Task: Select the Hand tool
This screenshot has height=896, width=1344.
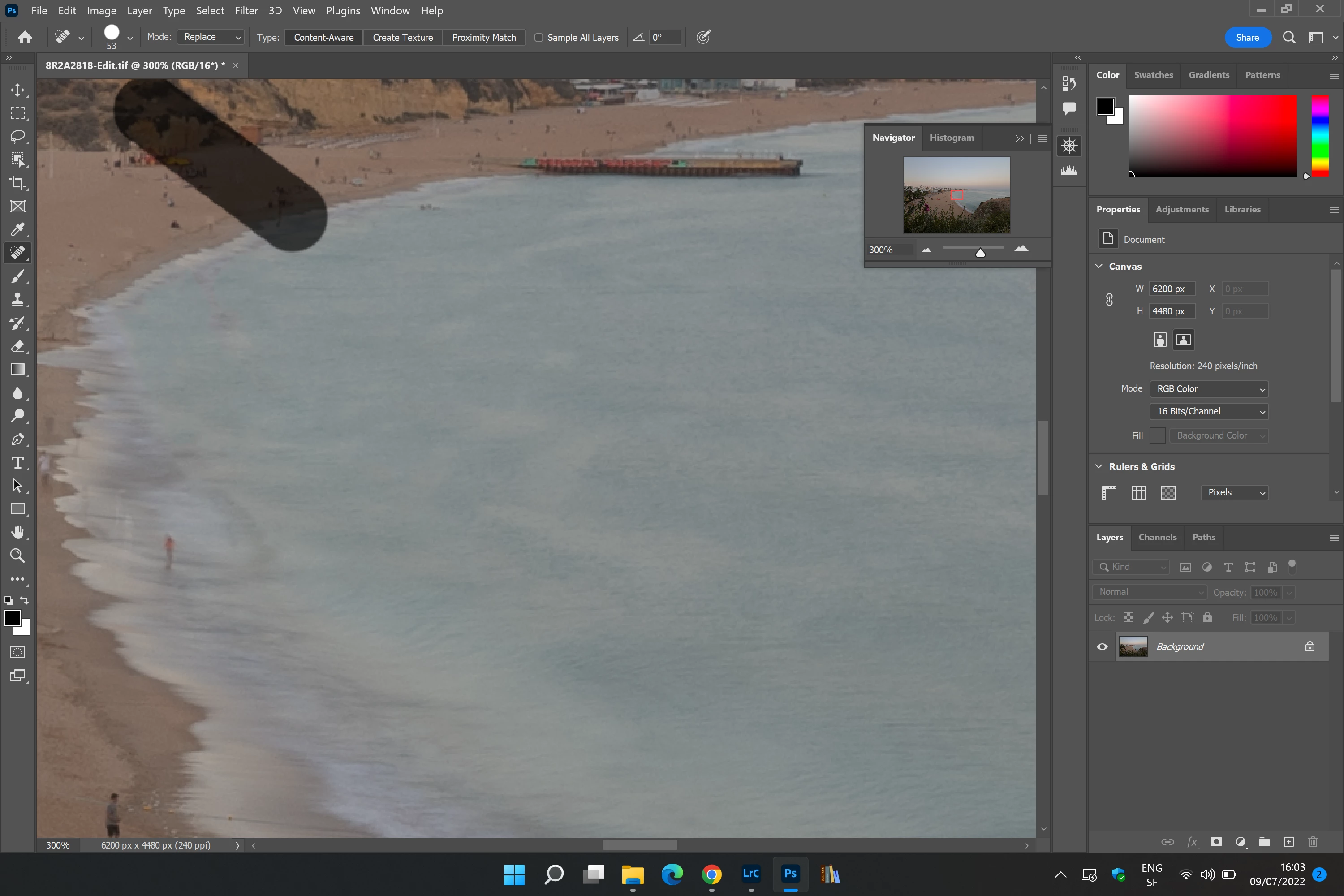Action: point(18,532)
